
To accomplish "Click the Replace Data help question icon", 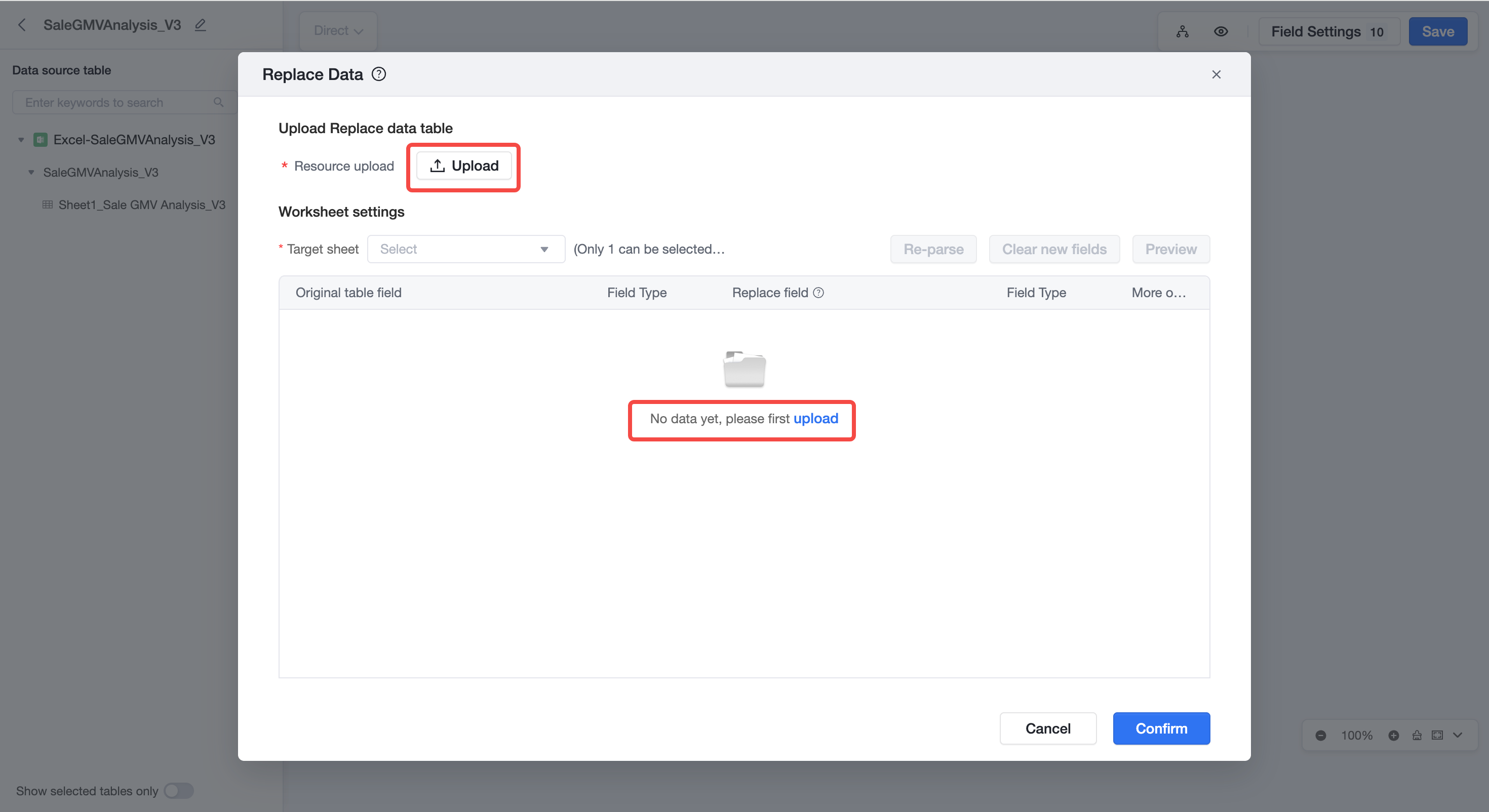I will [379, 74].
